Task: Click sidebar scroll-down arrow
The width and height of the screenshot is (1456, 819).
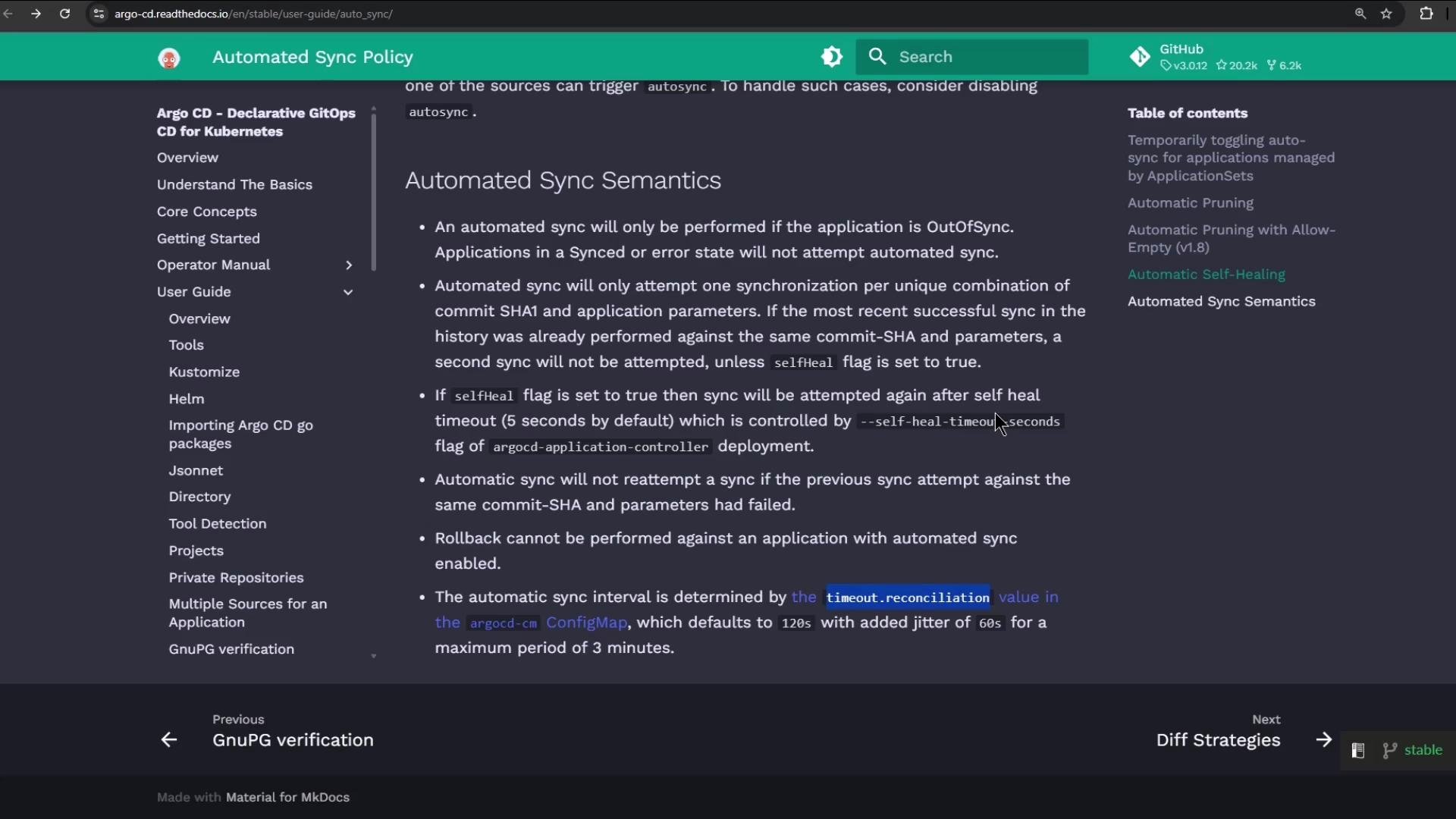Action: (373, 657)
